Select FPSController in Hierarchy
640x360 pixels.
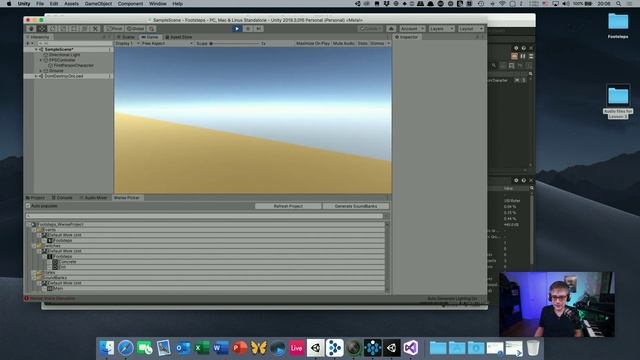(62, 60)
